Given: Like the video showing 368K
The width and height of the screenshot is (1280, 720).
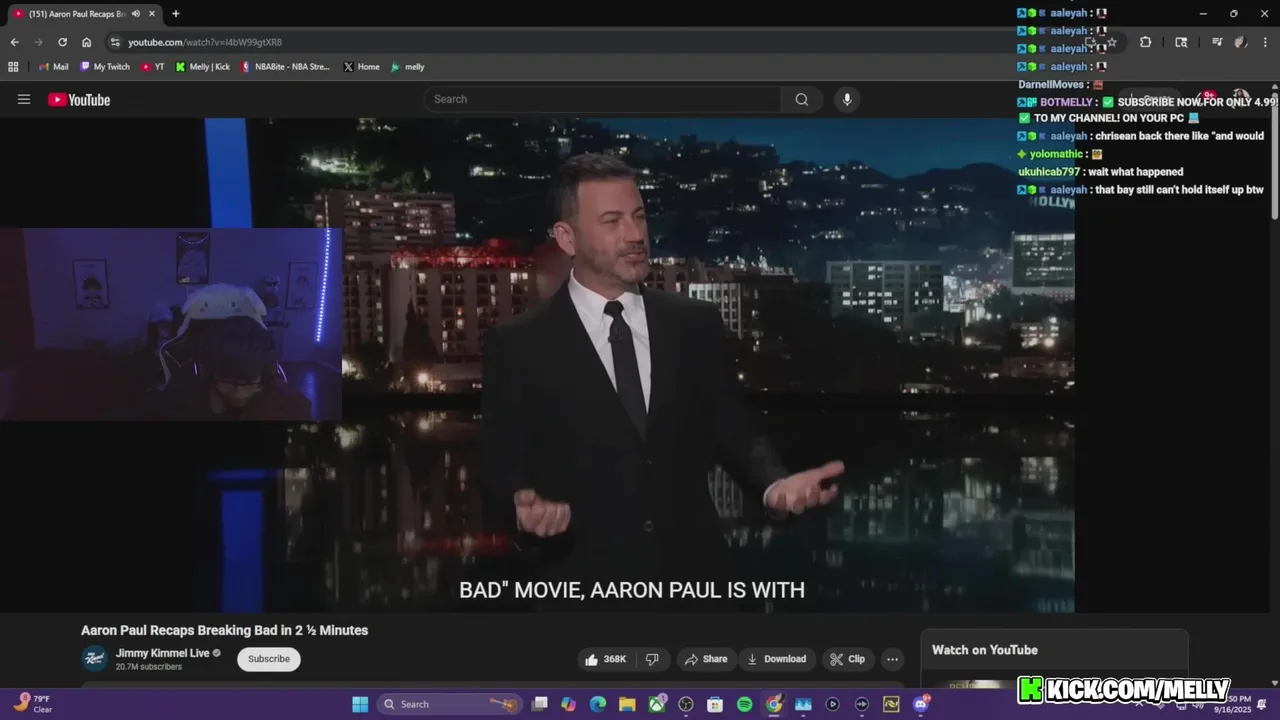Looking at the screenshot, I should (x=606, y=659).
